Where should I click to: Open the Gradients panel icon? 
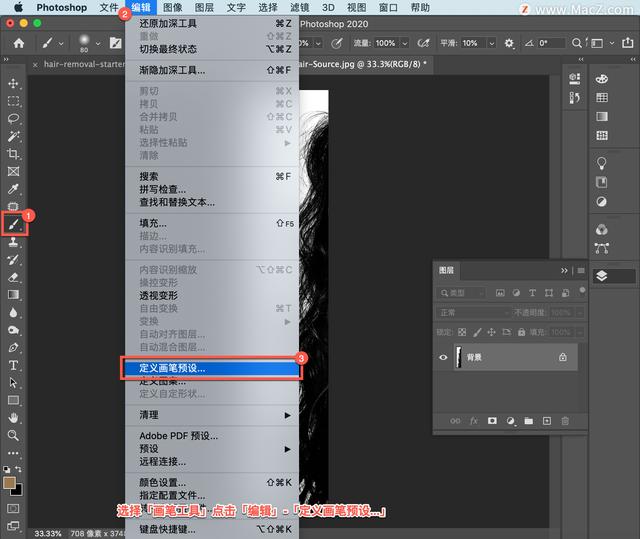(602, 117)
